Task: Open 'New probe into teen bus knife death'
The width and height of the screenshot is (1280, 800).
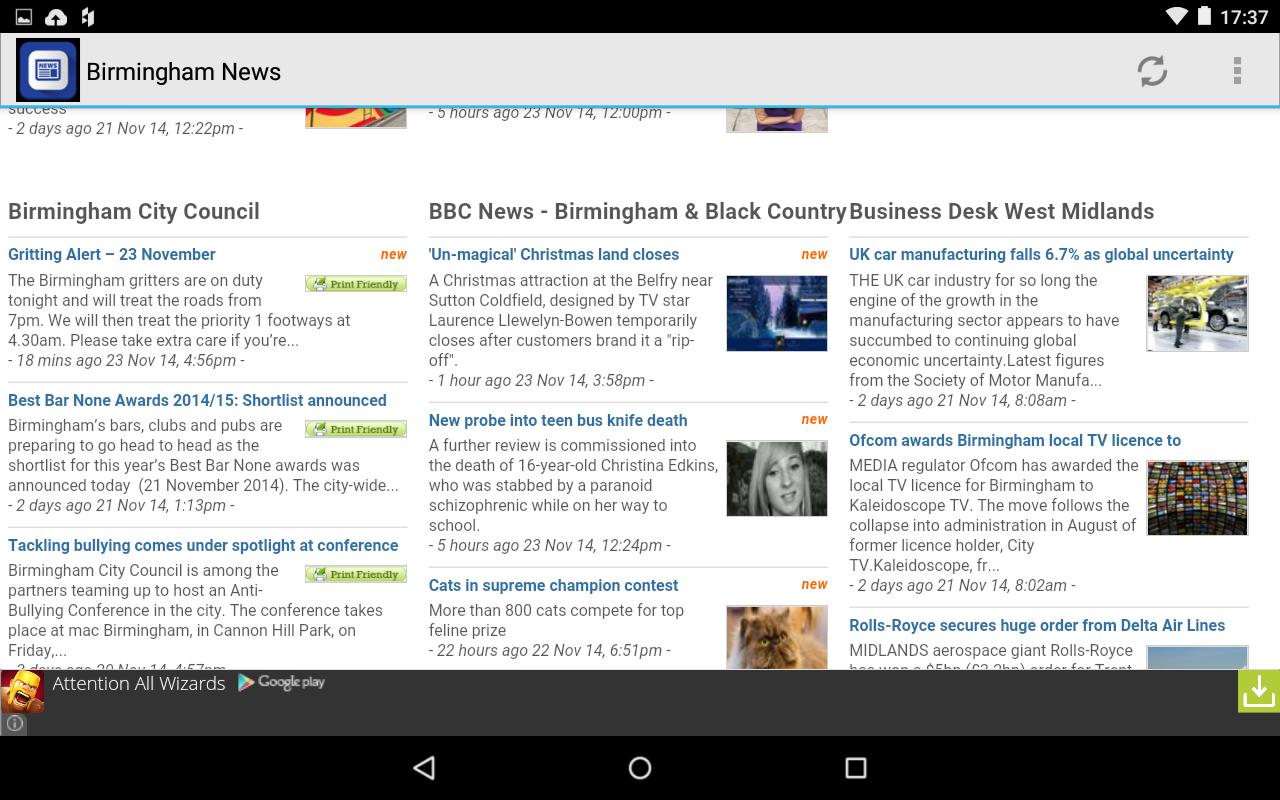Action: click(x=558, y=420)
